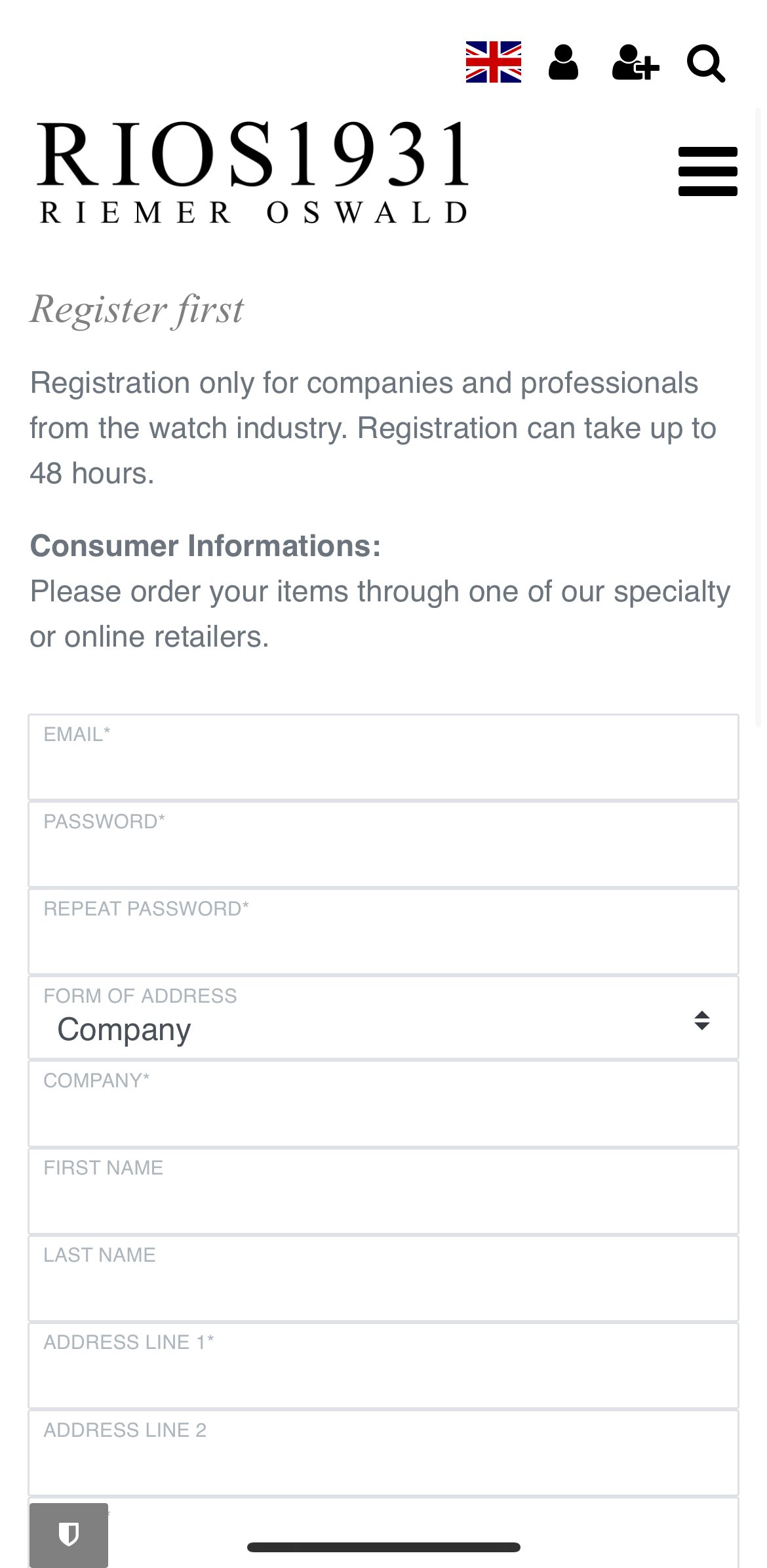Focus the Company name field
Screen dimensions: 767x1568
tap(383, 1104)
